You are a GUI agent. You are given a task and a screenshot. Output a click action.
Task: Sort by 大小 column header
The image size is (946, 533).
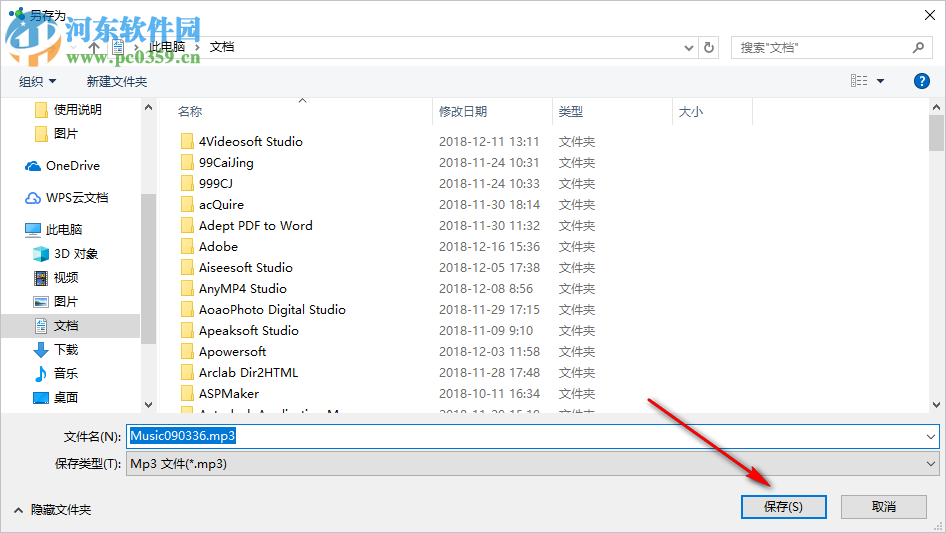(691, 112)
